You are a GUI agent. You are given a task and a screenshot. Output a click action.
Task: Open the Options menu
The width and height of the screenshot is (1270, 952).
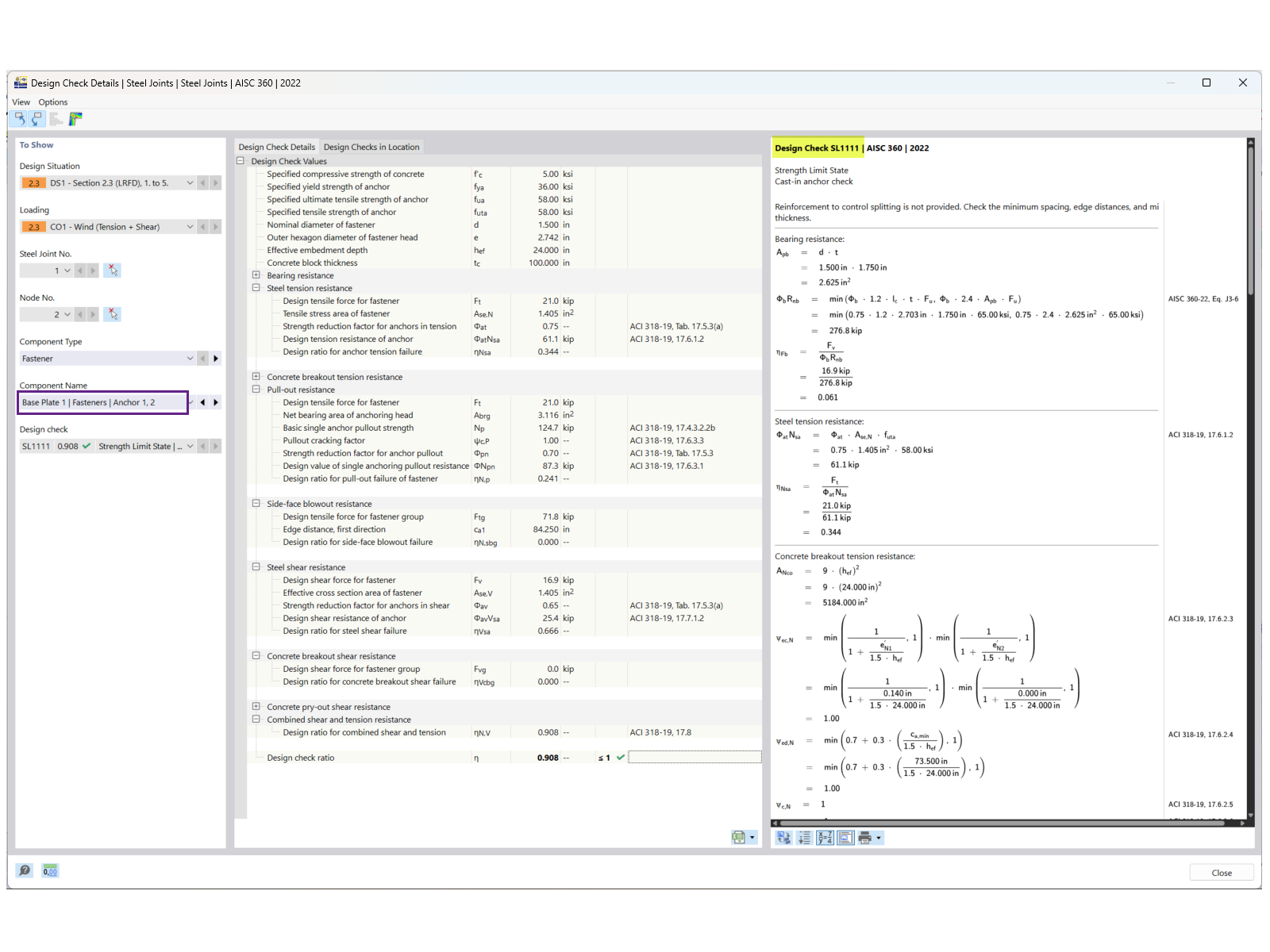[x=53, y=102]
